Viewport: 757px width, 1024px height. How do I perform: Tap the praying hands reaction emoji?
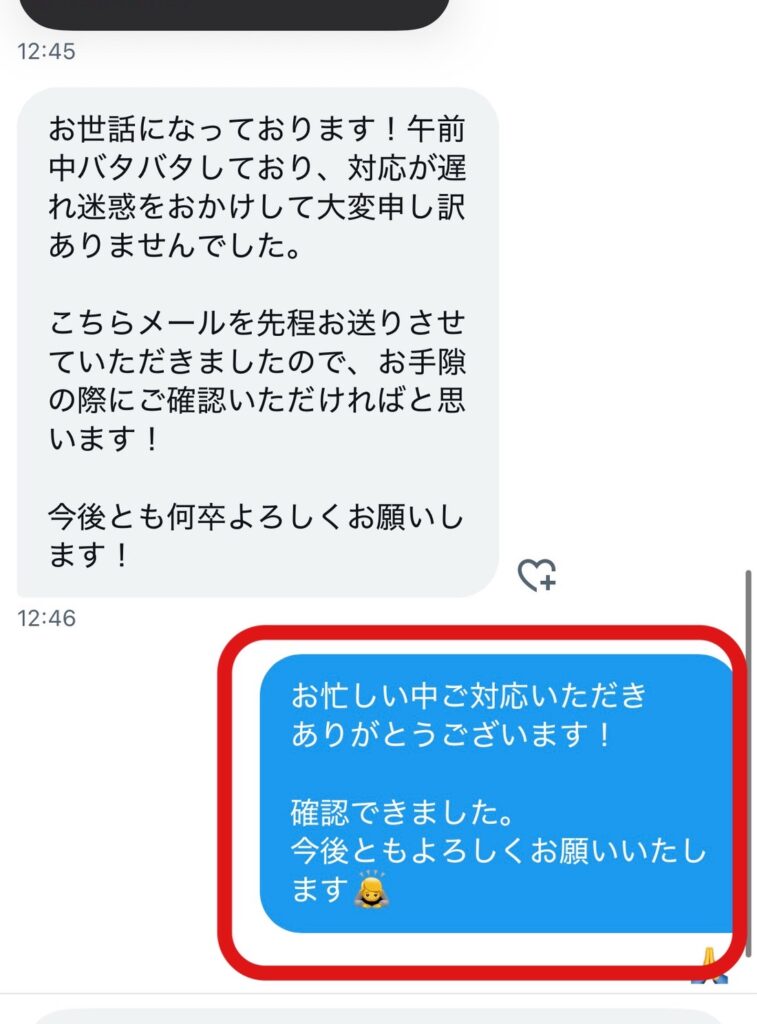[x=710, y=965]
